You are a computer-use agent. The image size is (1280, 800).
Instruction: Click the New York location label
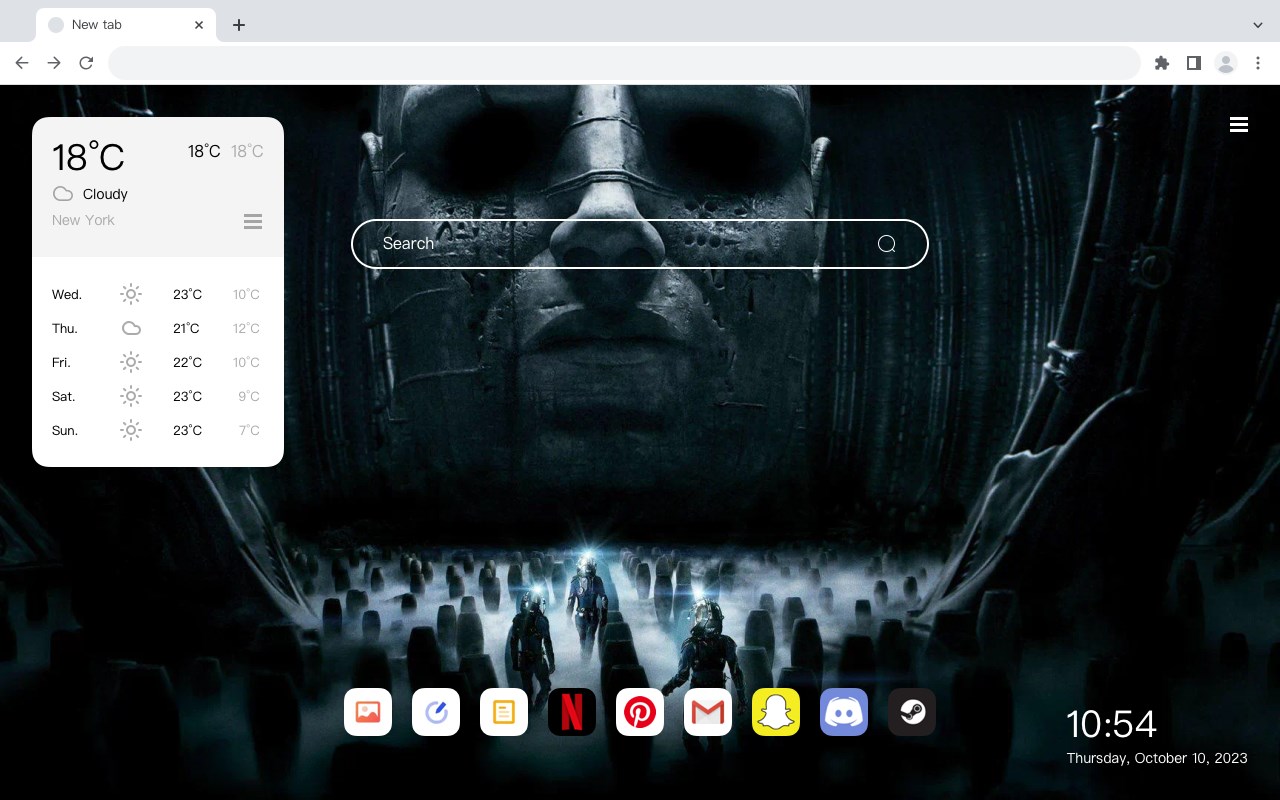[83, 220]
